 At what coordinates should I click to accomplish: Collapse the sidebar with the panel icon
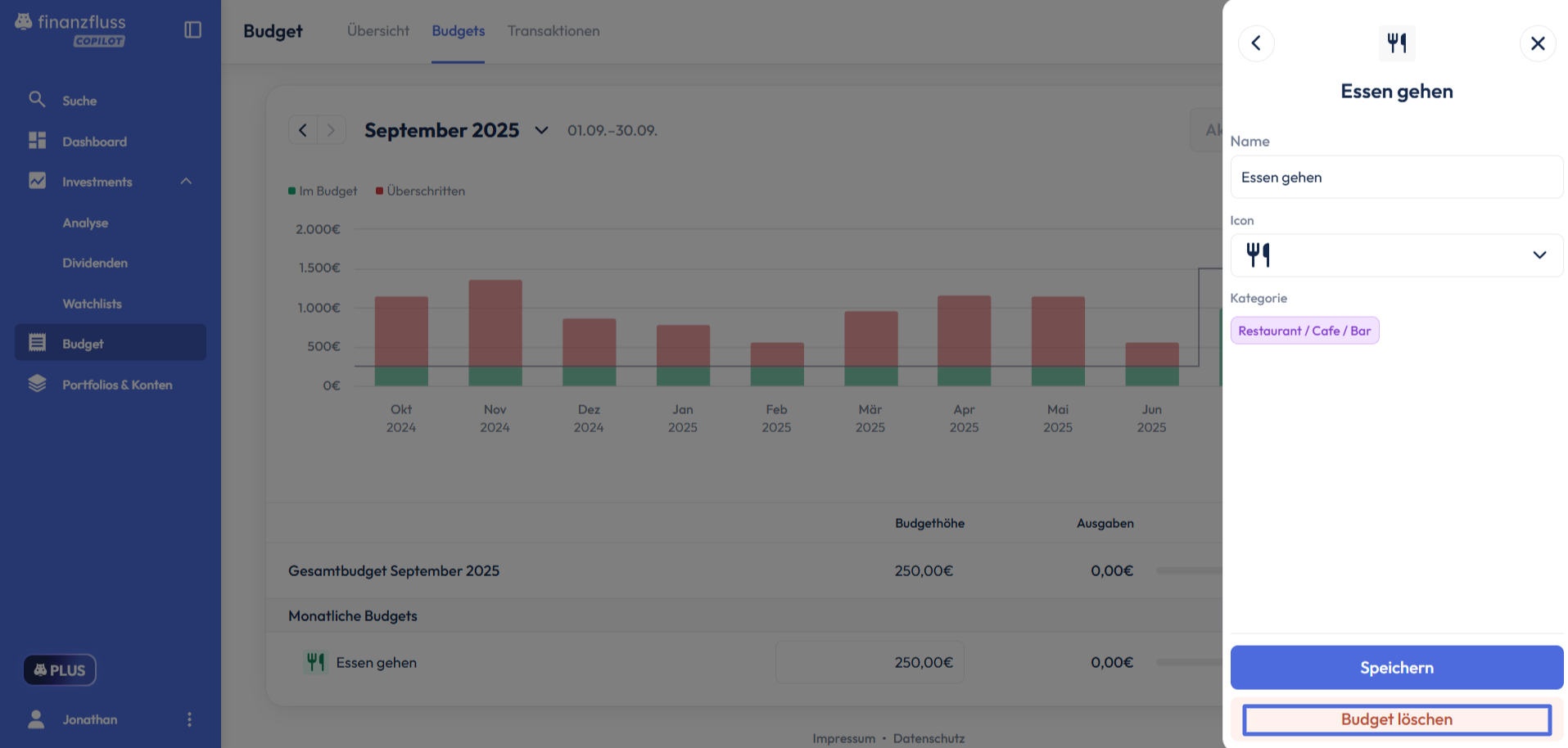point(192,29)
